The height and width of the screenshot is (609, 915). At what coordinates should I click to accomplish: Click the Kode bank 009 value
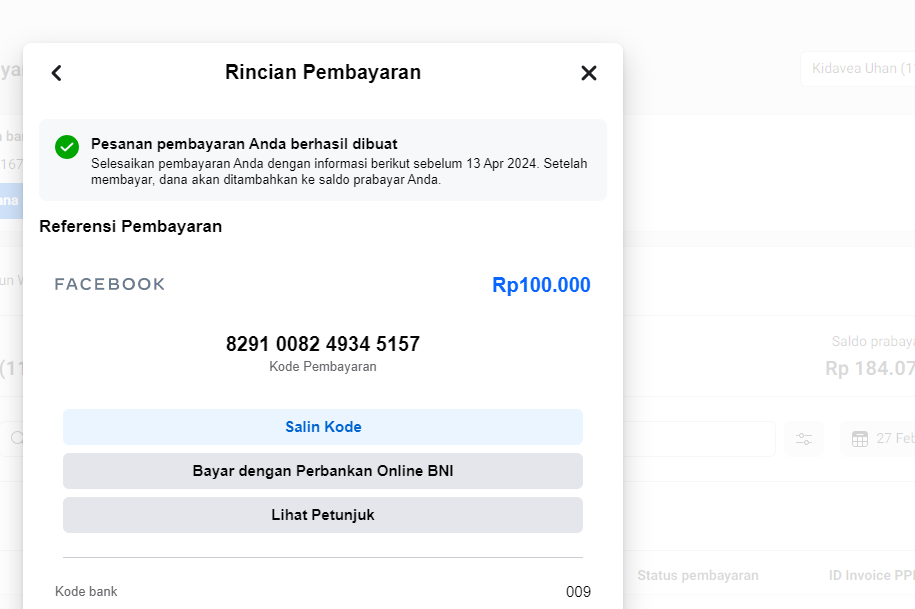(x=578, y=592)
